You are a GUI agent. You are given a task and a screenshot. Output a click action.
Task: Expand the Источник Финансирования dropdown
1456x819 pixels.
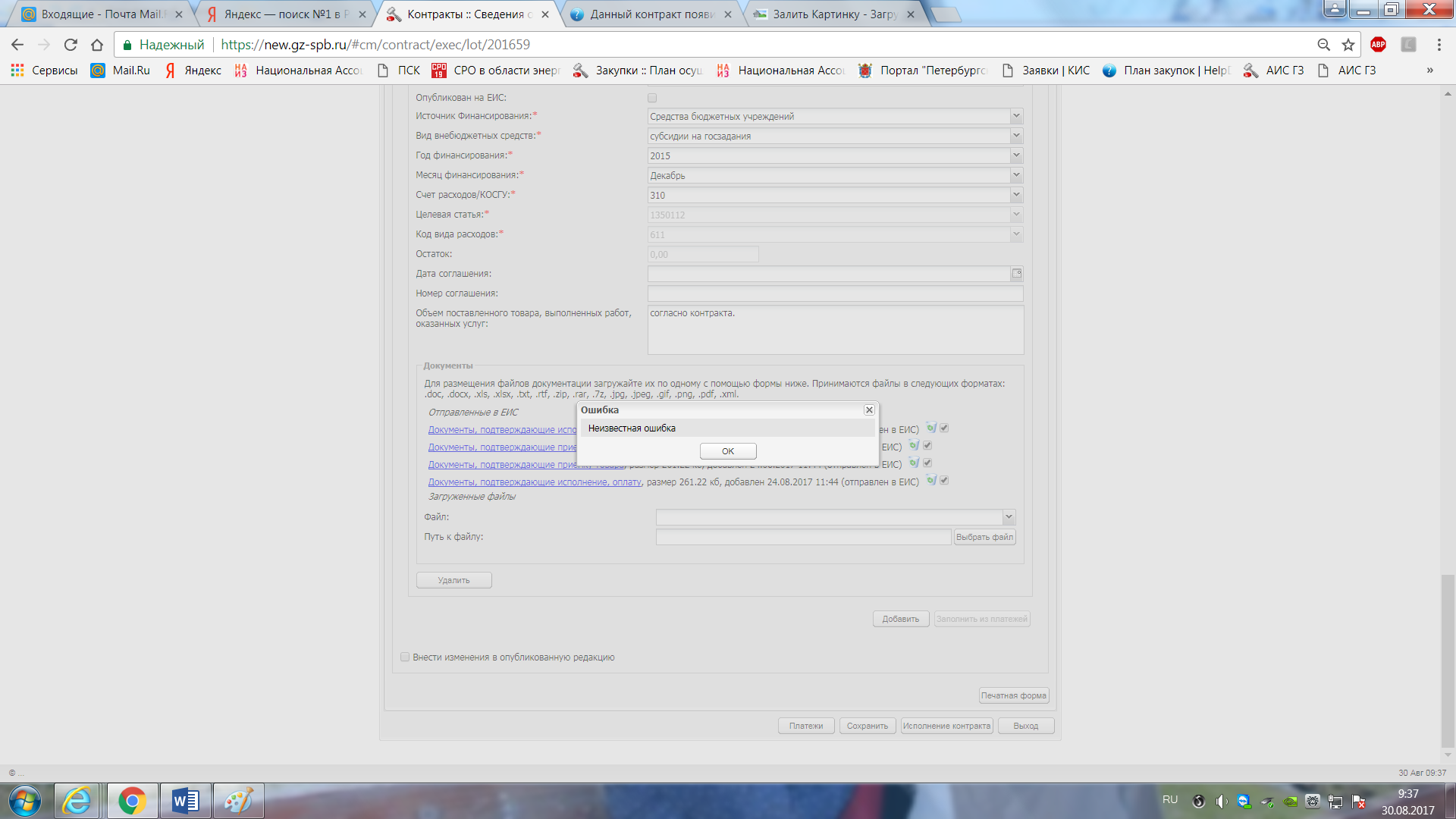pyautogui.click(x=1016, y=116)
